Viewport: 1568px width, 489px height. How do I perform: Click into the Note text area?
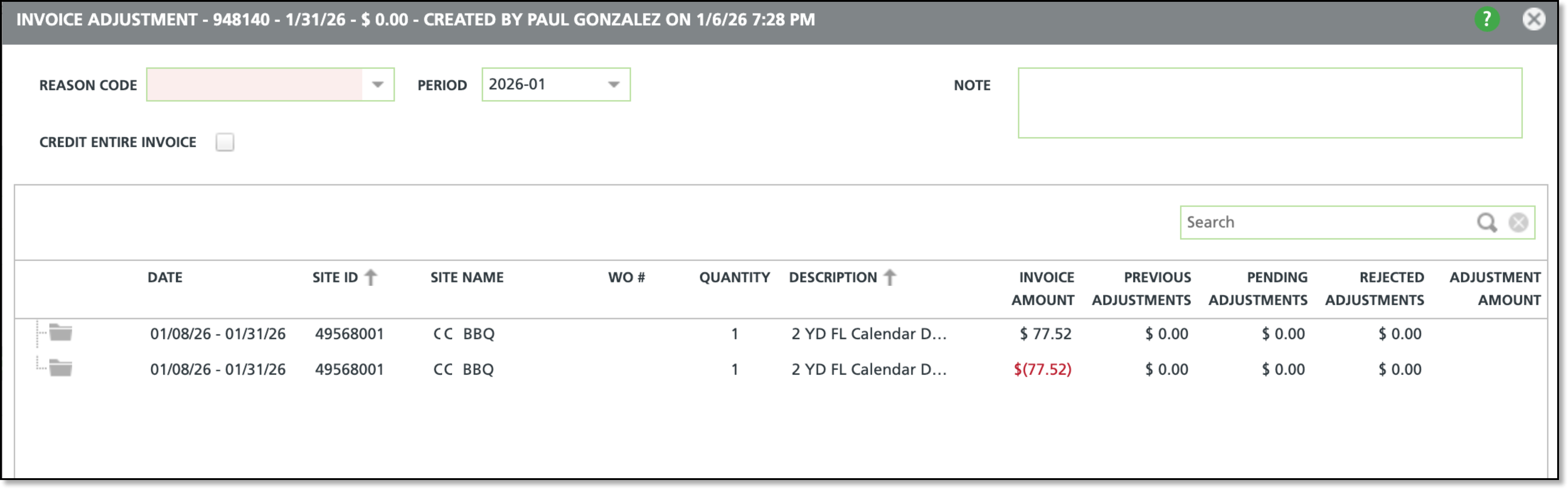(1270, 103)
